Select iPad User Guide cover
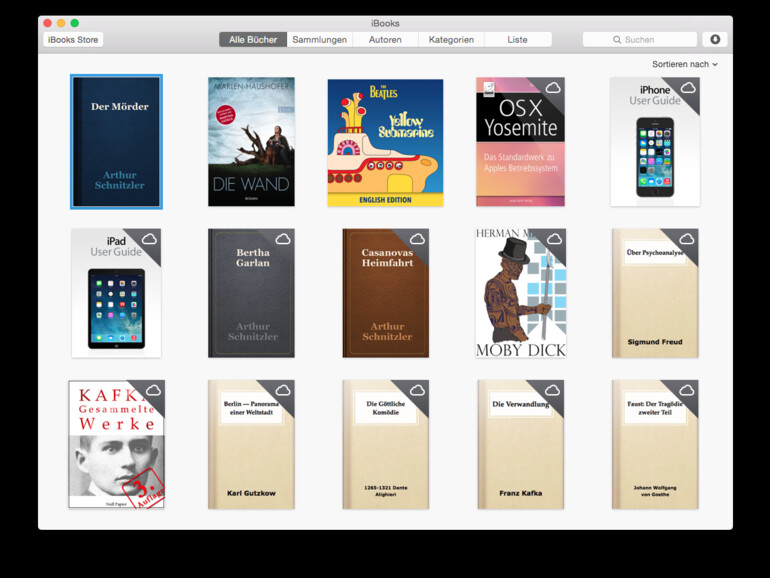The width and height of the screenshot is (770, 578). [116, 293]
